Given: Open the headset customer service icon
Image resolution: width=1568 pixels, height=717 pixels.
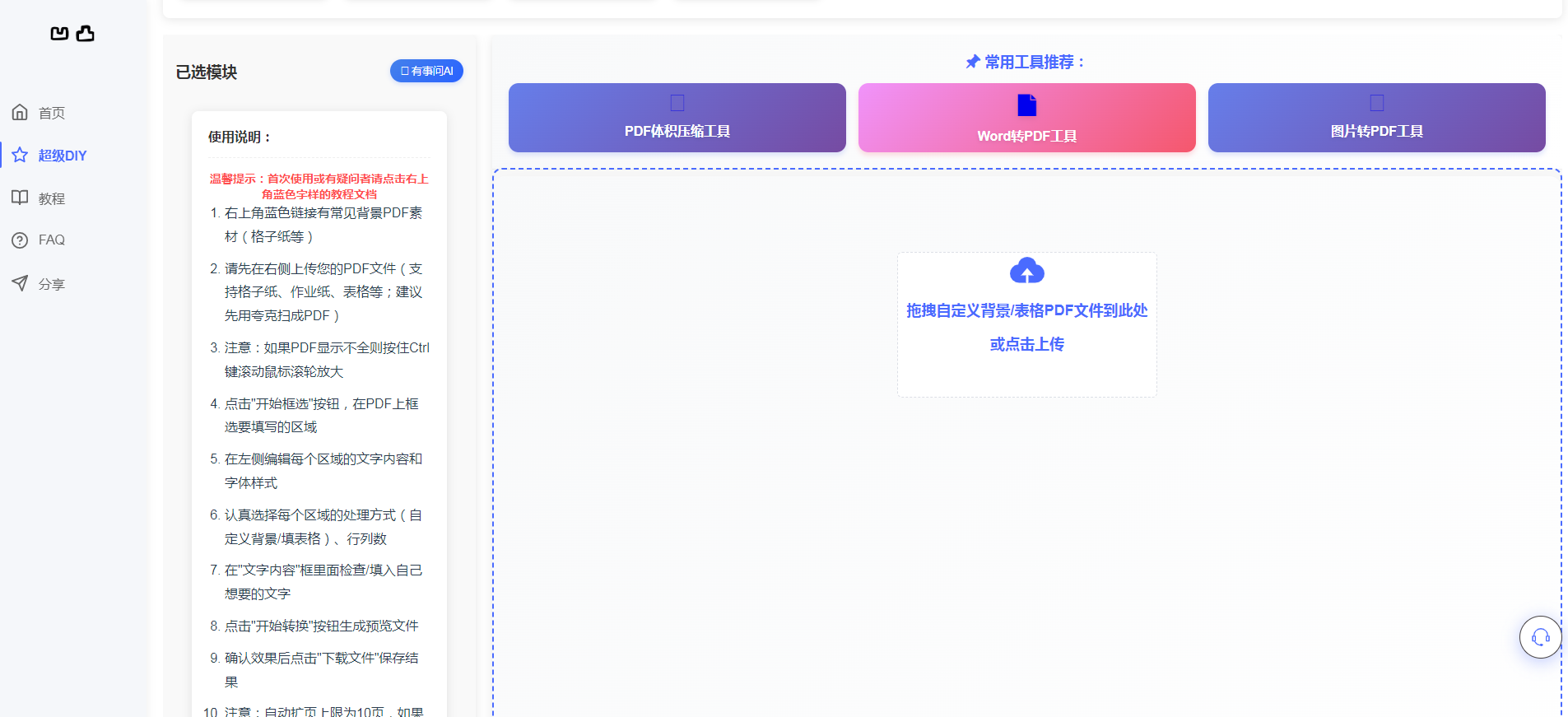Looking at the screenshot, I should pos(1541,637).
